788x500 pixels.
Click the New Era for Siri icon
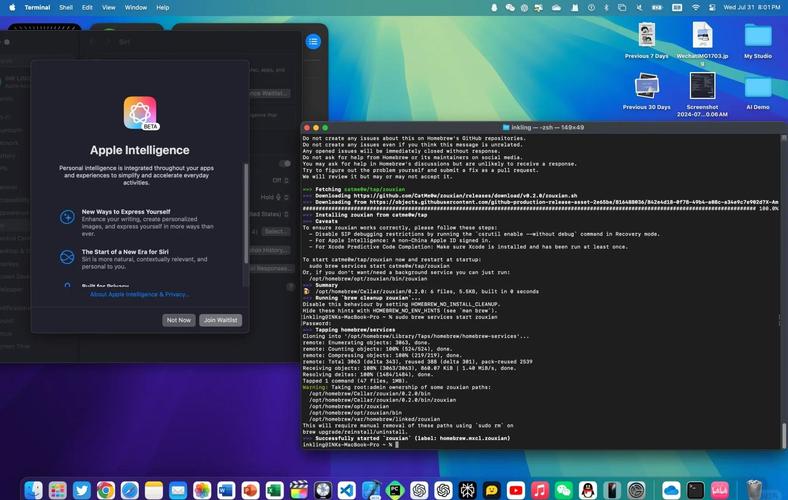click(x=67, y=257)
